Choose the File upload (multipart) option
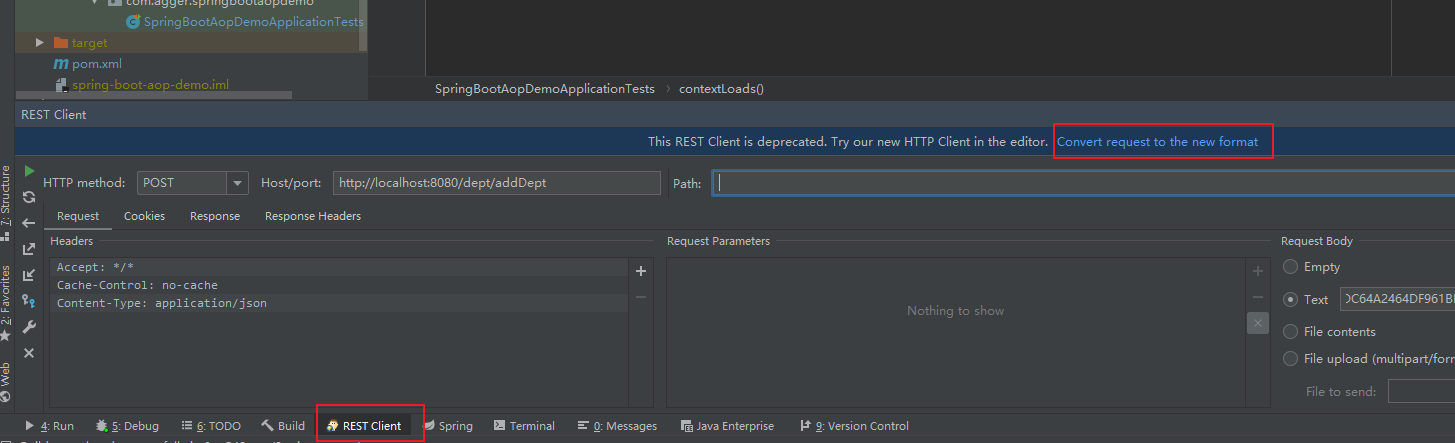Viewport: 1455px width, 443px height. (1291, 359)
